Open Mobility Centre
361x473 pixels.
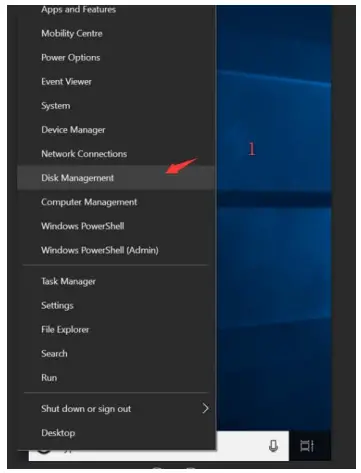[116, 33]
